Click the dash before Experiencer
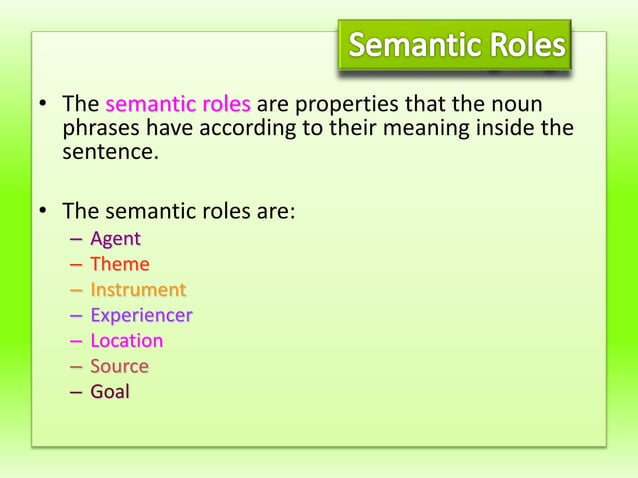Viewport: 638px width, 478px height. 76,316
